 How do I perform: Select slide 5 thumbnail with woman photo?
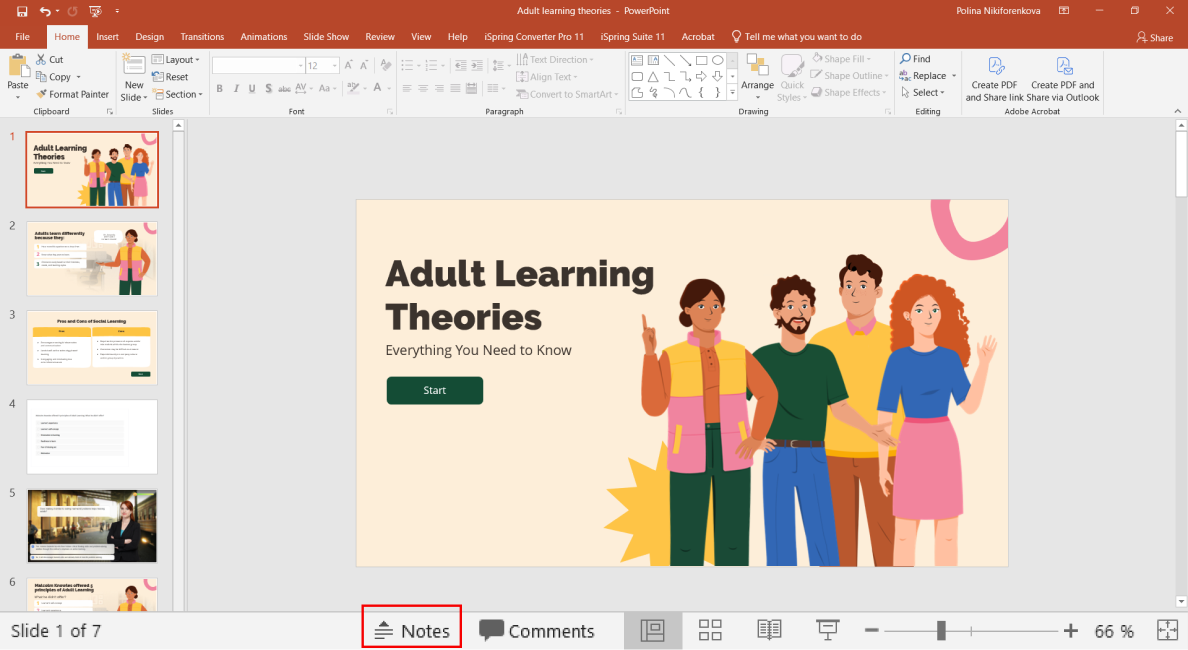point(92,526)
